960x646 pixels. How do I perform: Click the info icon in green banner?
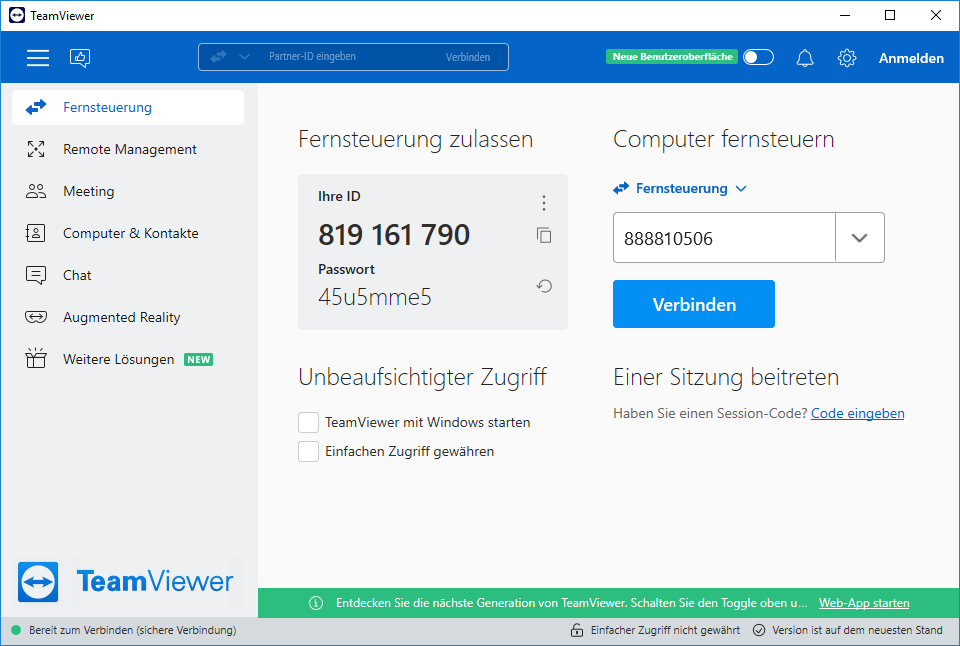coord(316,603)
